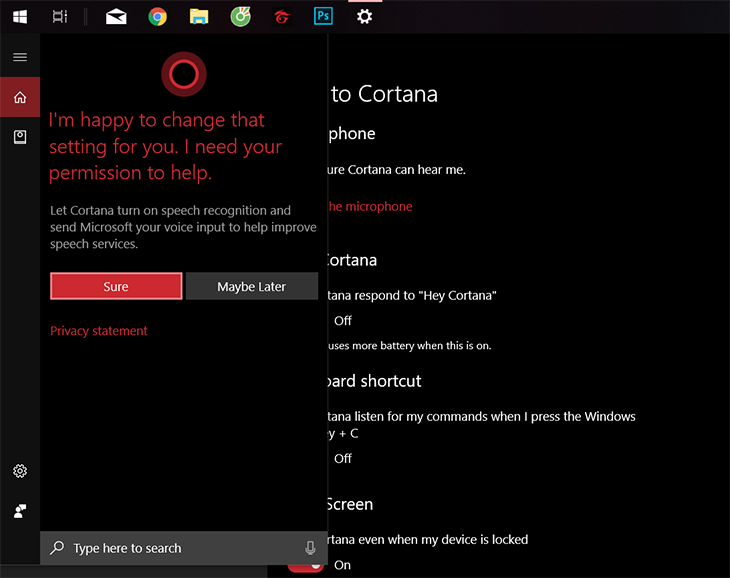Click the Off label under keyboard shortcut

pyautogui.click(x=343, y=458)
